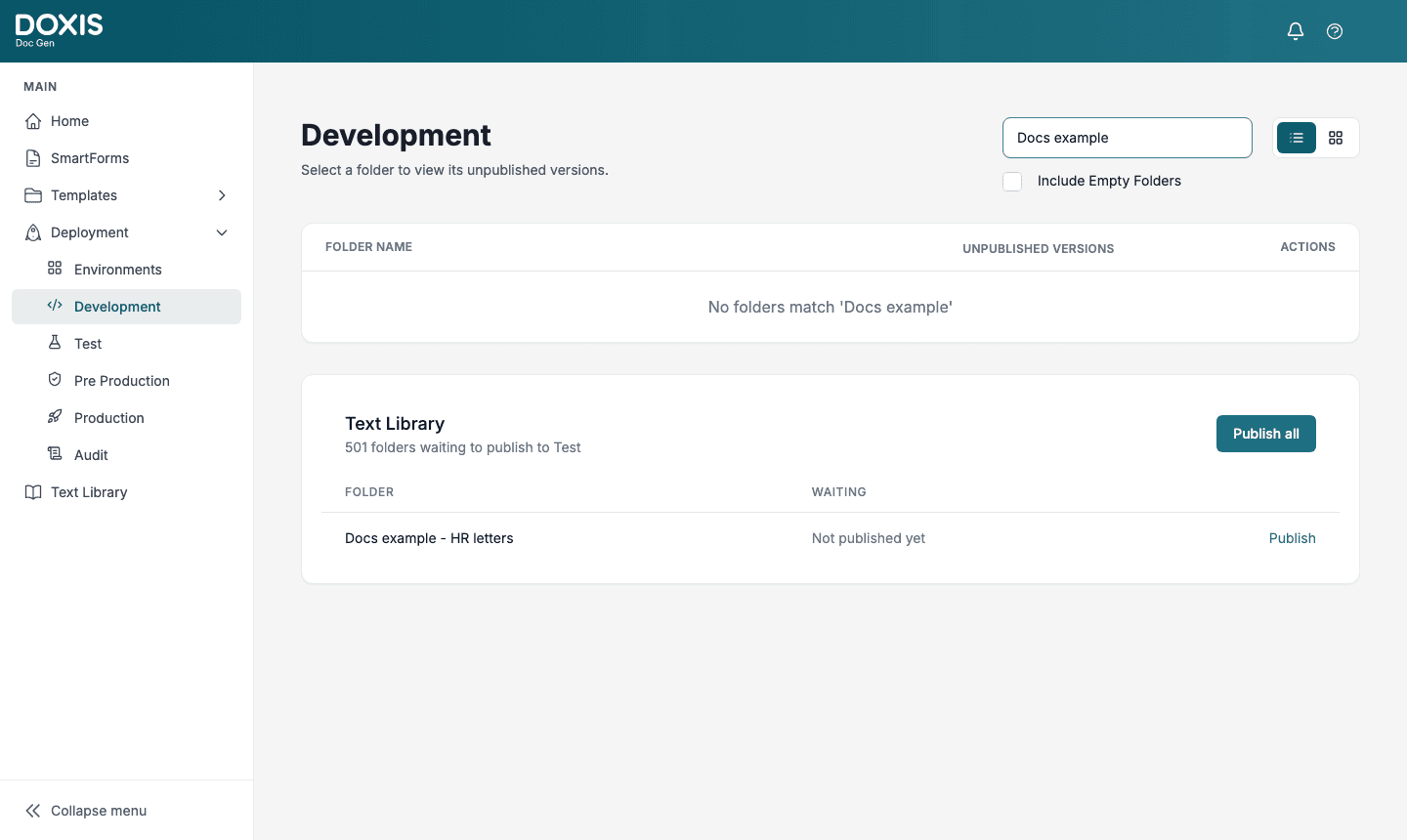
Task: Open the Audit page
Action: (126, 455)
